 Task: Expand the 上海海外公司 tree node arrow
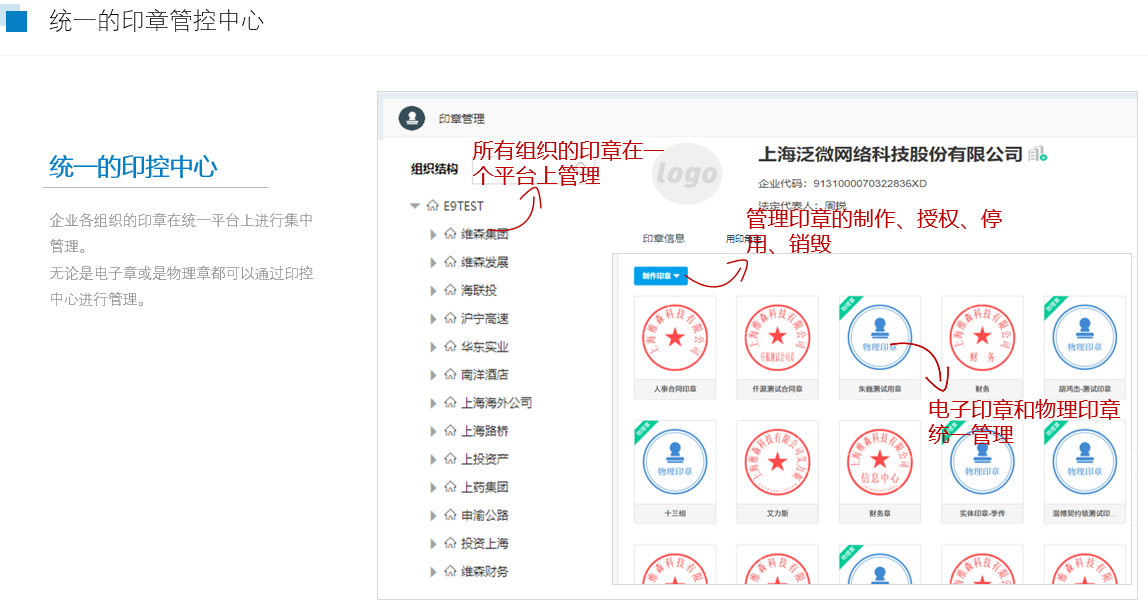(433, 403)
